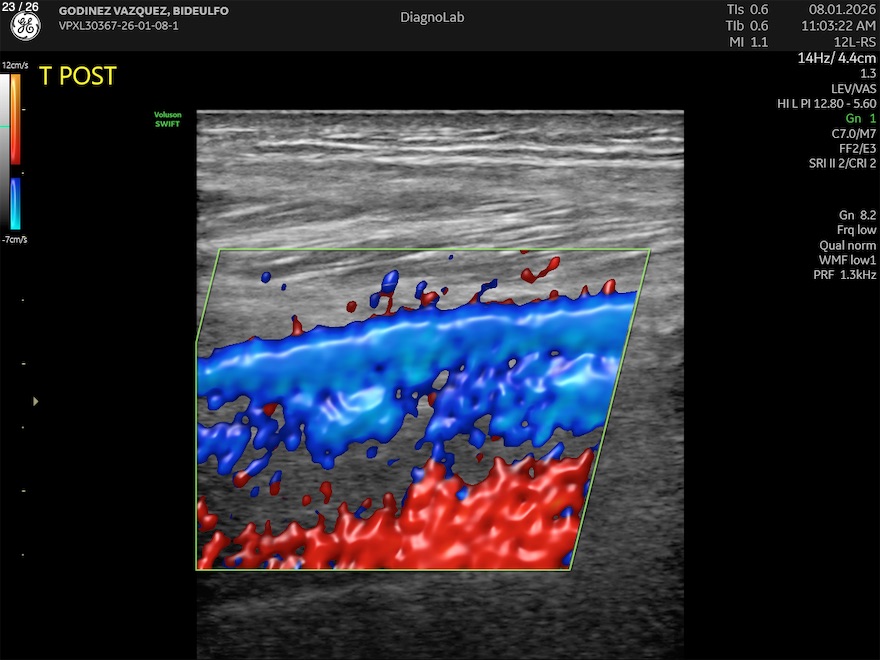Screen dimensions: 880x660
Task: Click the Voluson SWIFT label
Action: pyautogui.click(x=167, y=119)
